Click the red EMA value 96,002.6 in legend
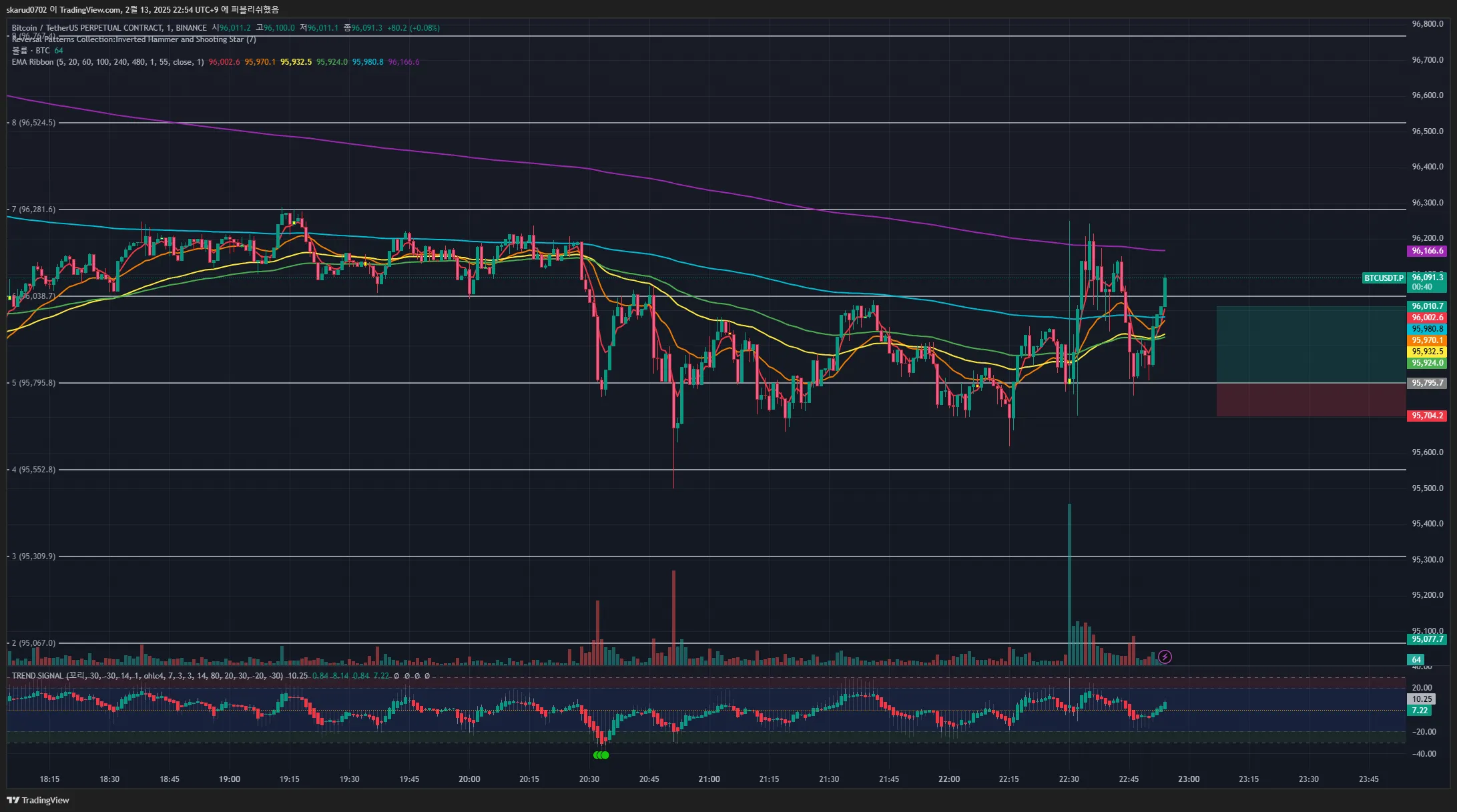The height and width of the screenshot is (812, 1457). pyautogui.click(x=224, y=62)
